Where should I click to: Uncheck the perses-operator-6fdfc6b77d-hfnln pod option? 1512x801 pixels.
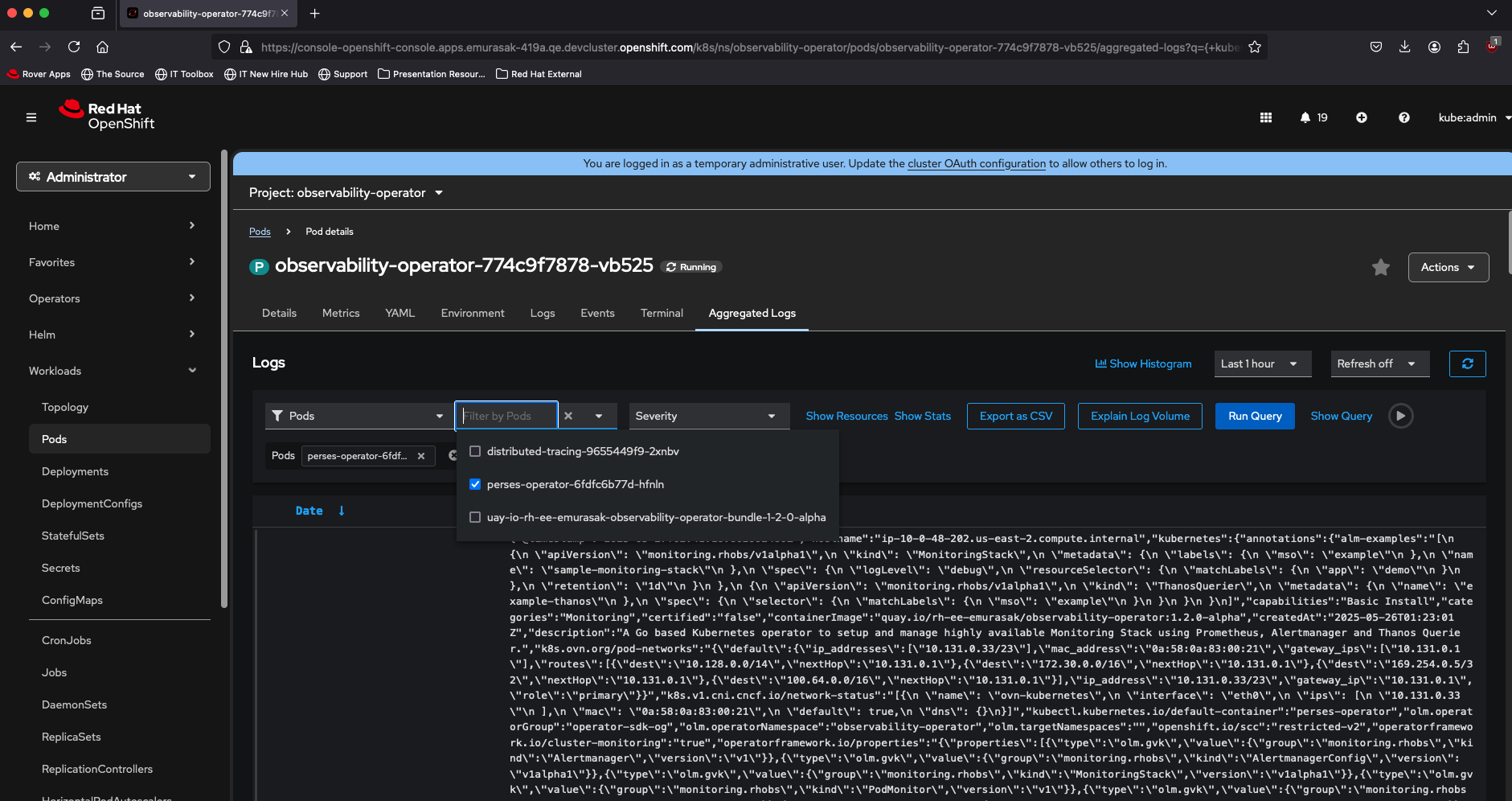(x=475, y=484)
